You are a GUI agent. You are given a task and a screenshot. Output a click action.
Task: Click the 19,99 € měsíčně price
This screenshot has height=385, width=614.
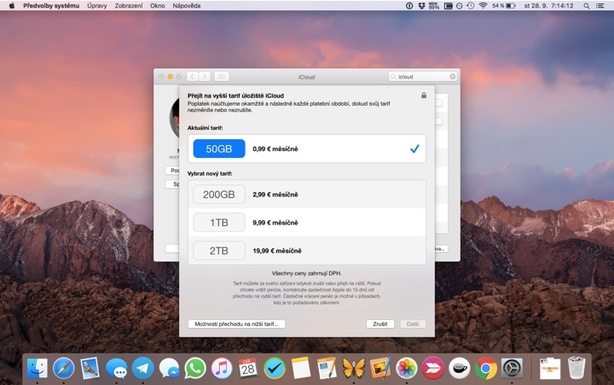point(277,251)
